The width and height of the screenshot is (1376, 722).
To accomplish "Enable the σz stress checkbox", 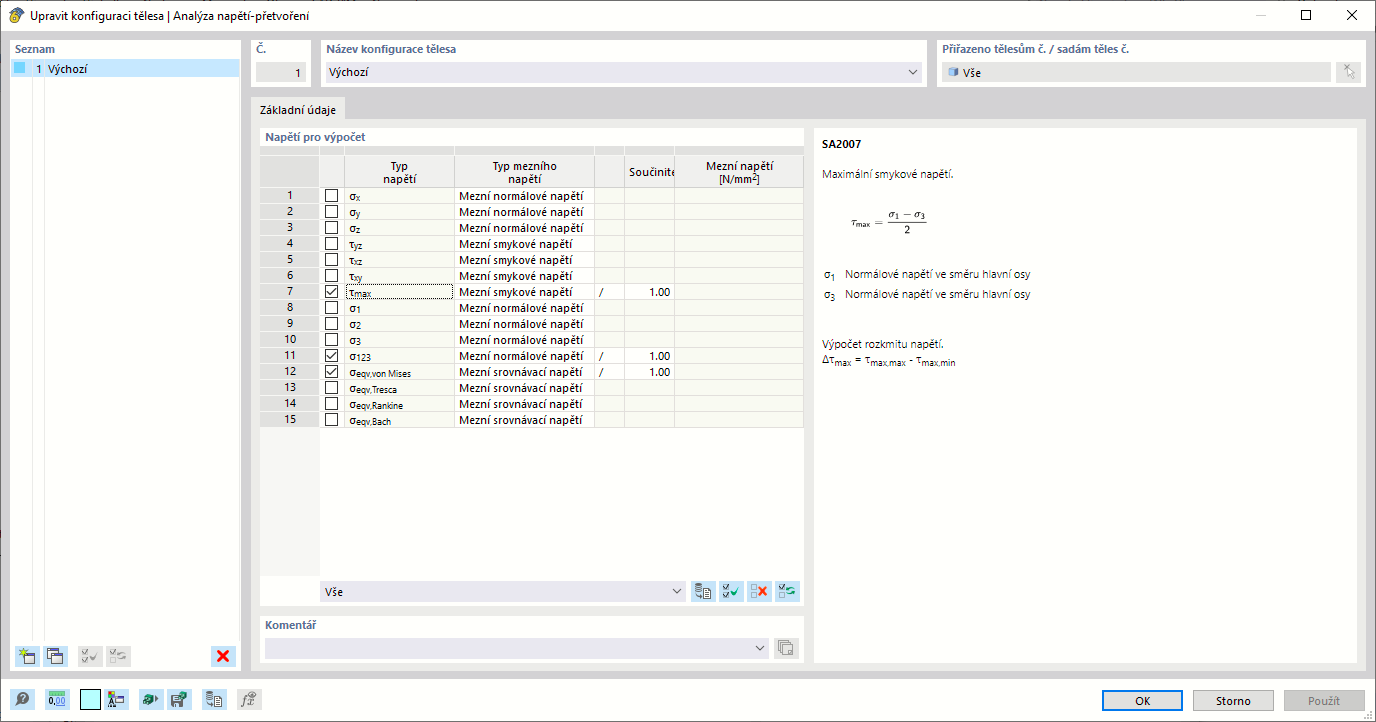I will coord(332,228).
